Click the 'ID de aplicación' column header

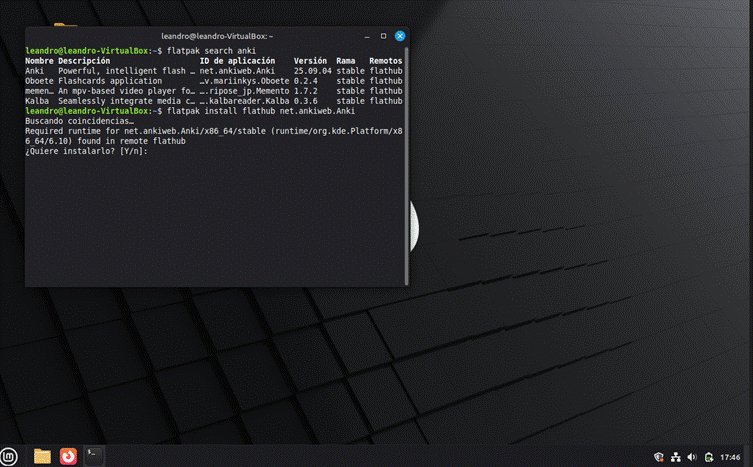click(x=237, y=61)
